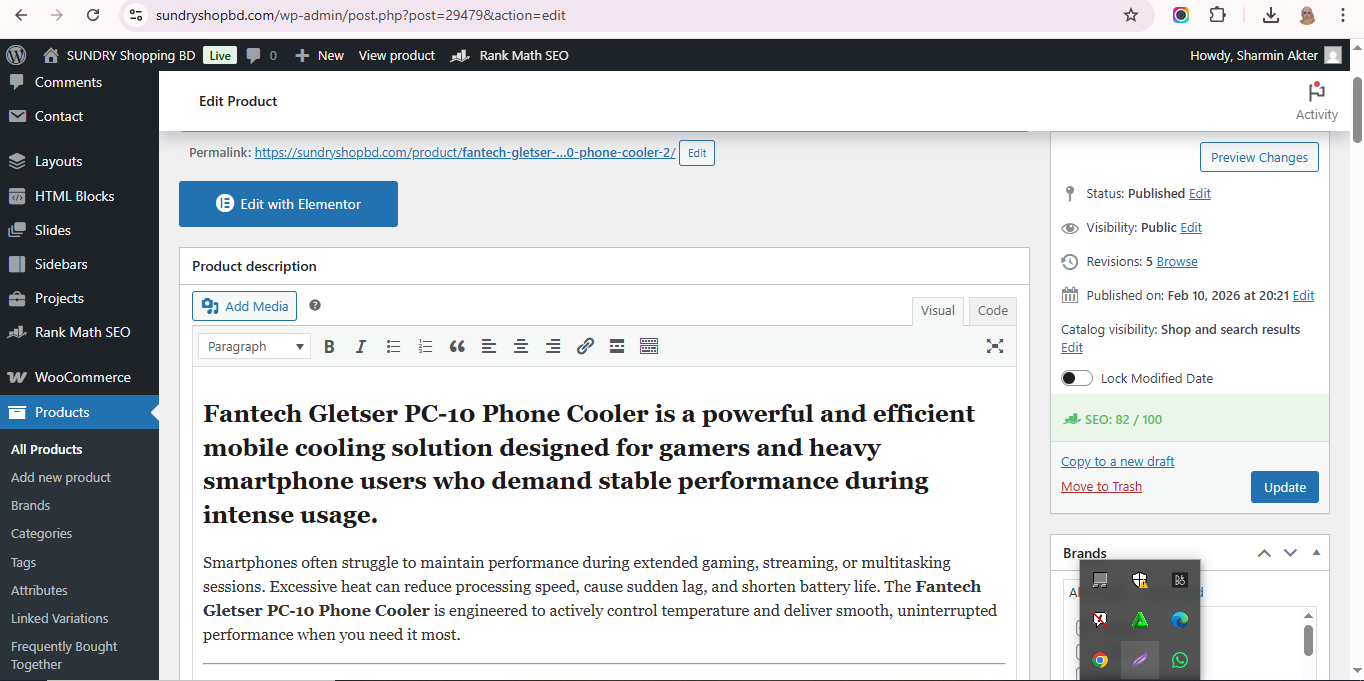Edit the Public visibility setting
This screenshot has height=681, width=1364.
point(1191,227)
